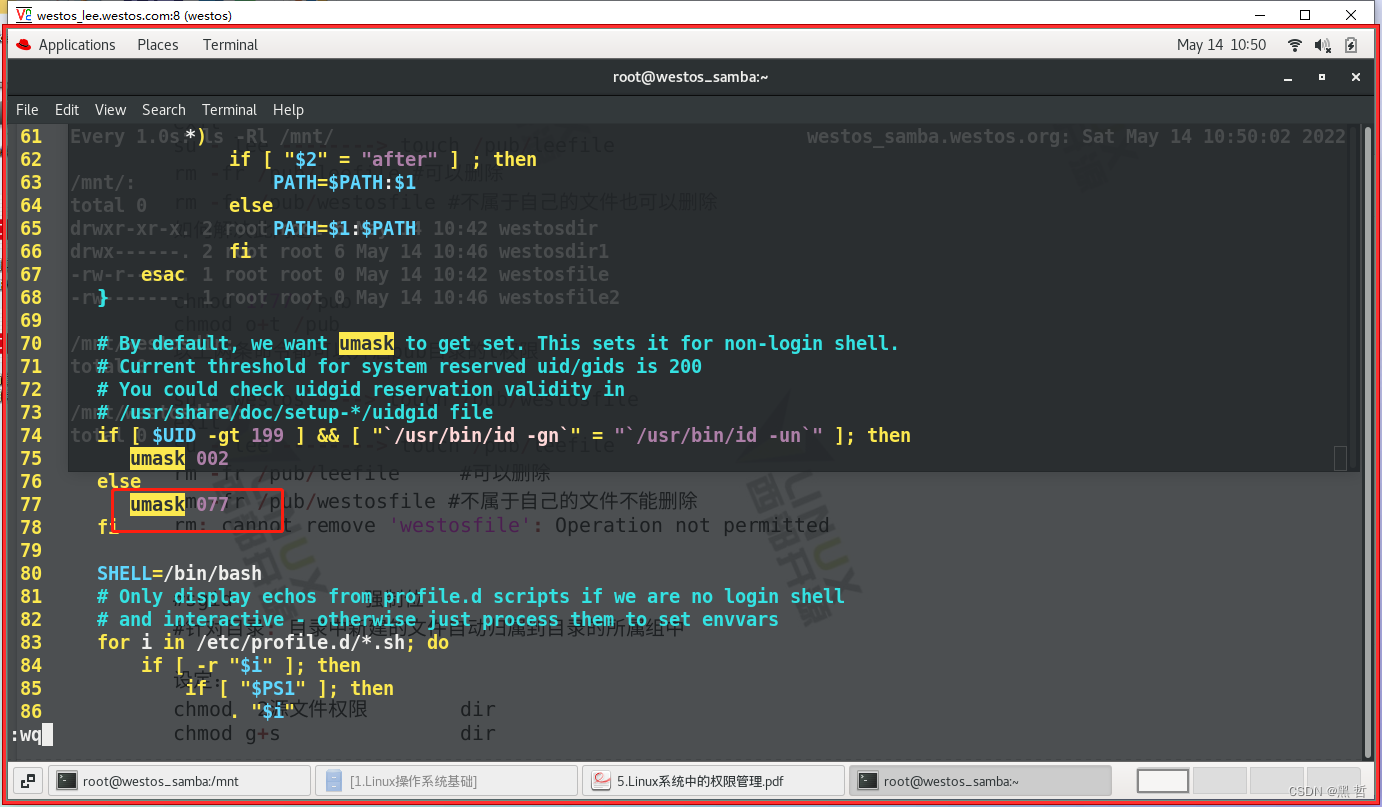Unmute audio via the muted speaker icon
This screenshot has width=1382, height=807.
click(1322, 44)
